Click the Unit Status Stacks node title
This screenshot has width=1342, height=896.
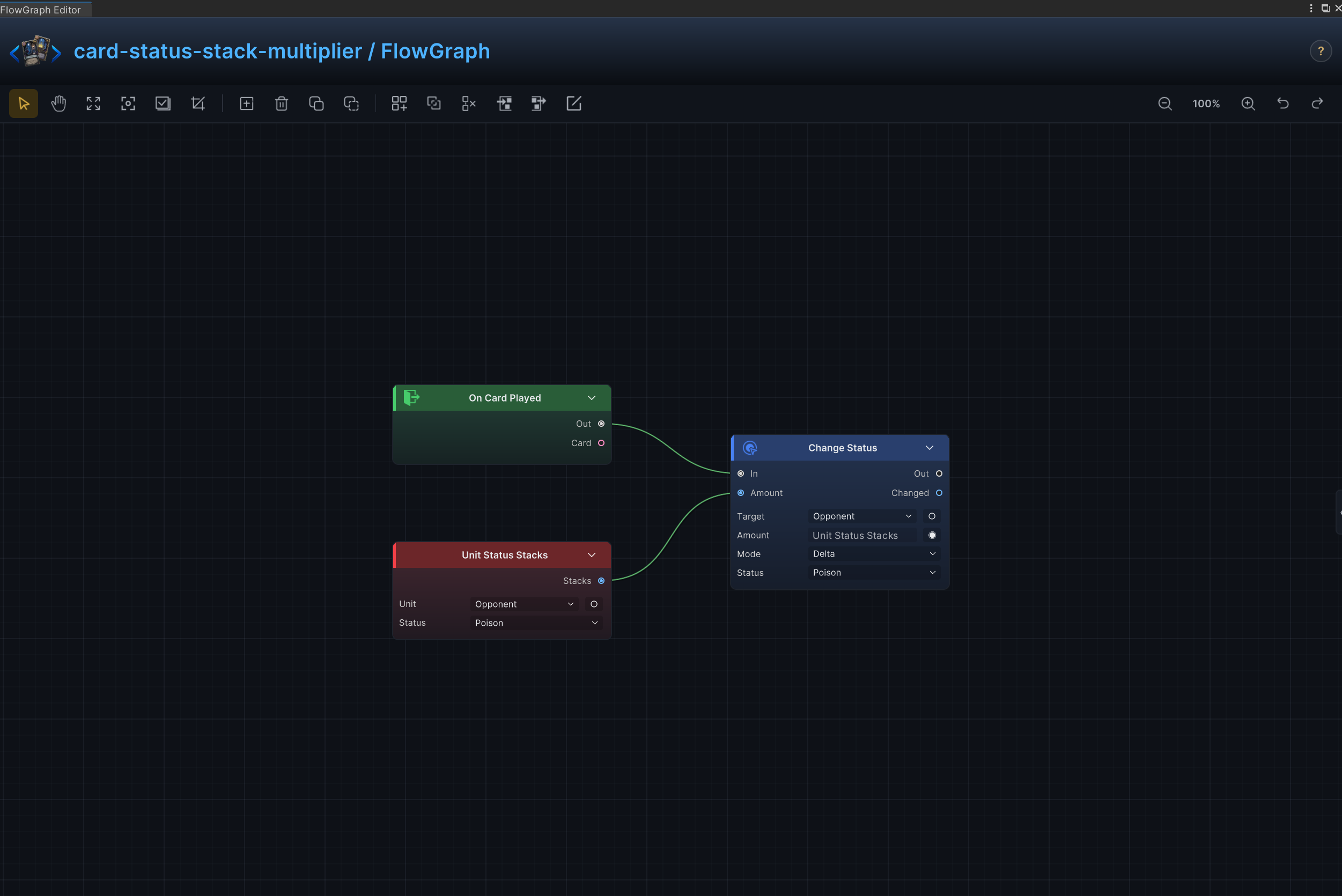tap(504, 555)
